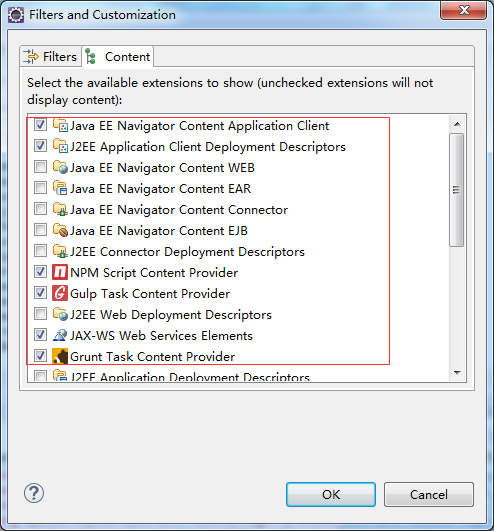Click the J2EE Web Deployment Descriptors icon
The image size is (494, 531).
click(60, 315)
